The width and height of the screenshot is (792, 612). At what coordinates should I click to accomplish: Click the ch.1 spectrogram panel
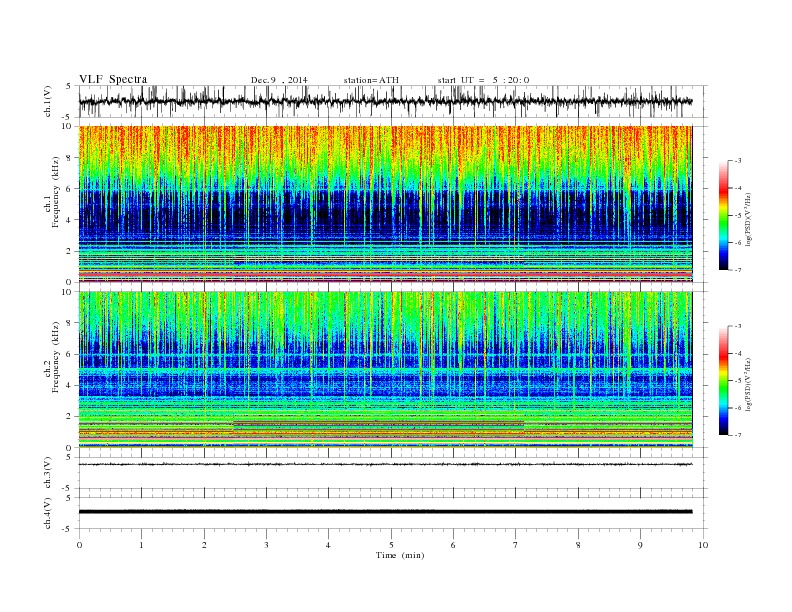point(385,204)
